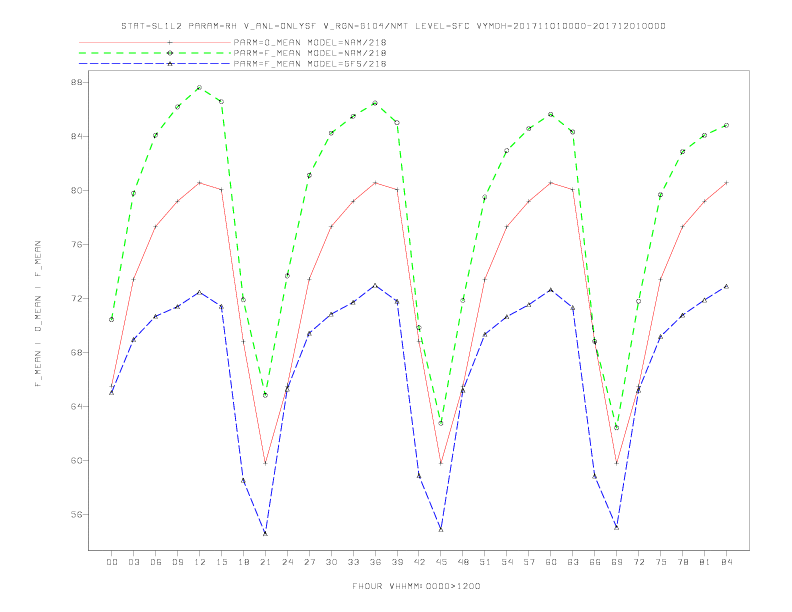Click the y-axis tick label 76
Viewport: 792px width, 612px height.
coord(77,244)
